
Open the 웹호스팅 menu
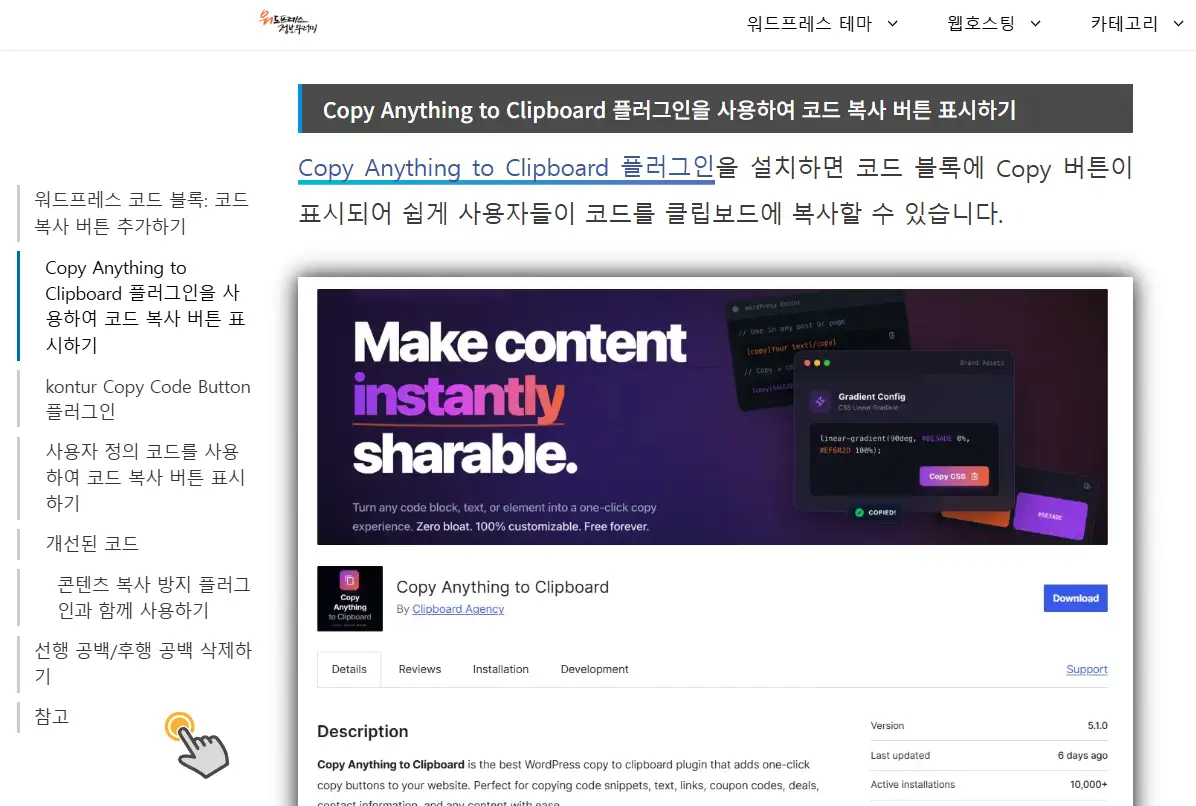(x=980, y=24)
